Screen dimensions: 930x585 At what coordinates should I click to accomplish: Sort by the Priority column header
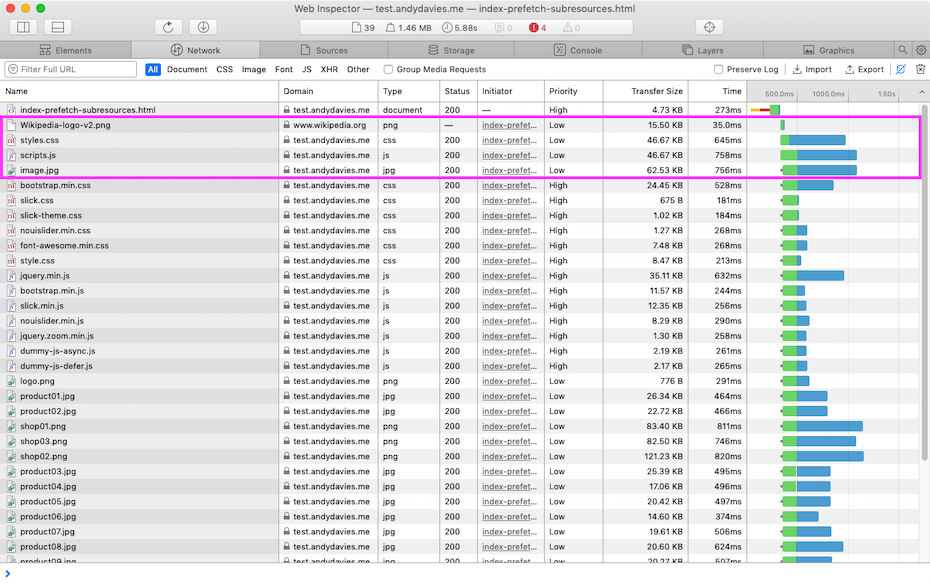click(x=574, y=91)
